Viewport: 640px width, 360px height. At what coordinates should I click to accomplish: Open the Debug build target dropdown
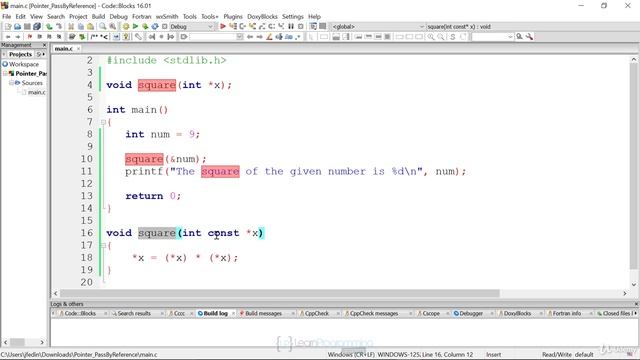(210, 27)
